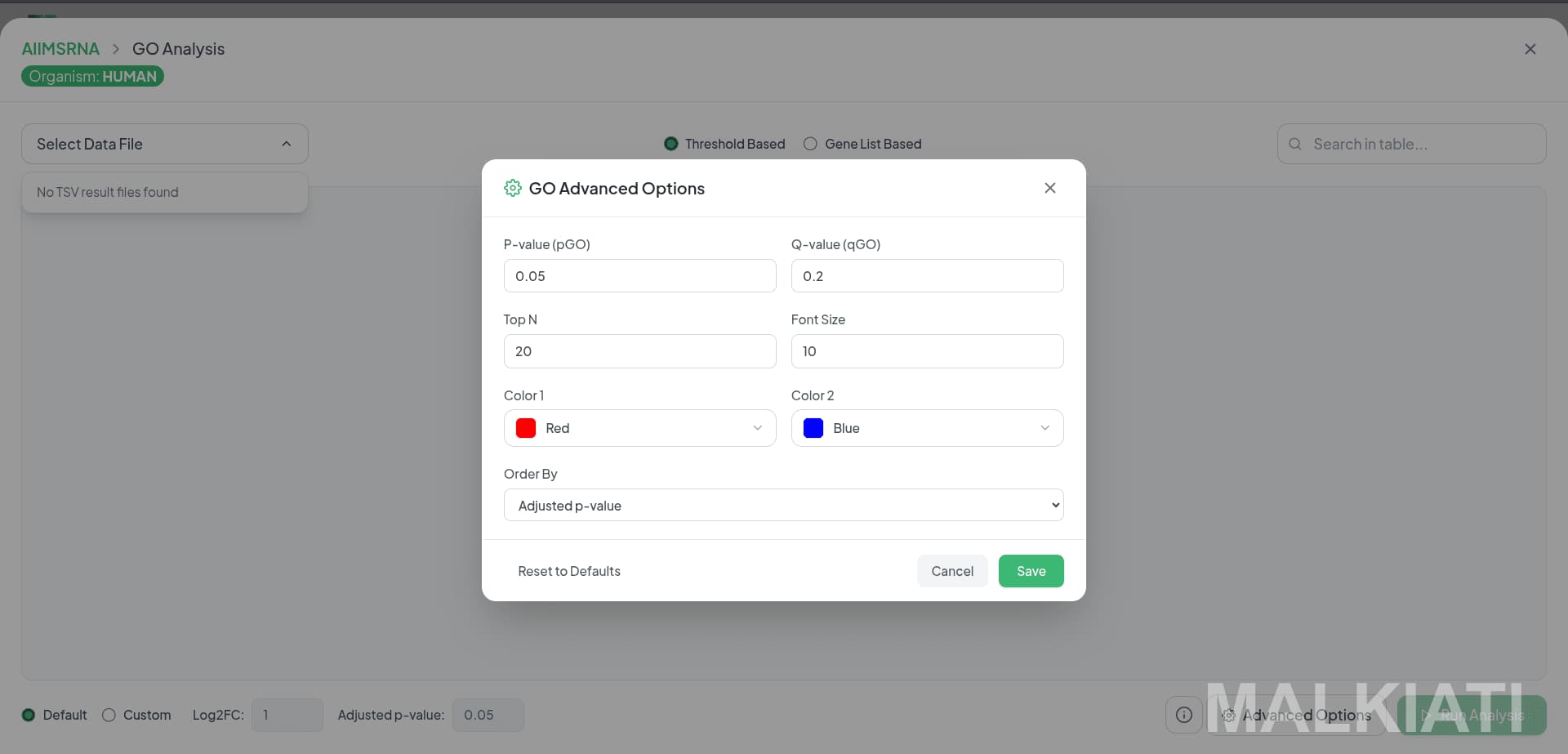Click the Organism: HUMAN badge
Image resolution: width=1568 pixels, height=754 pixels.
[x=92, y=76]
